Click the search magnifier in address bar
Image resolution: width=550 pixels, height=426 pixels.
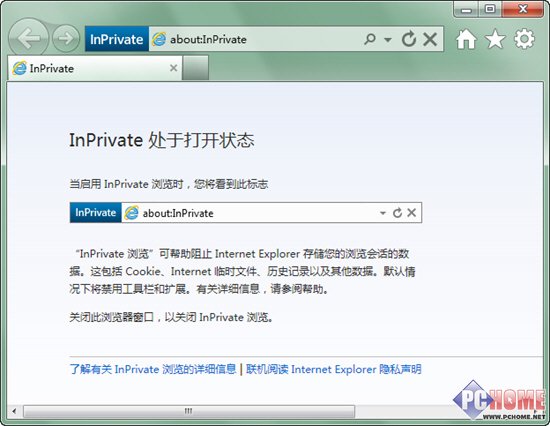[370, 39]
